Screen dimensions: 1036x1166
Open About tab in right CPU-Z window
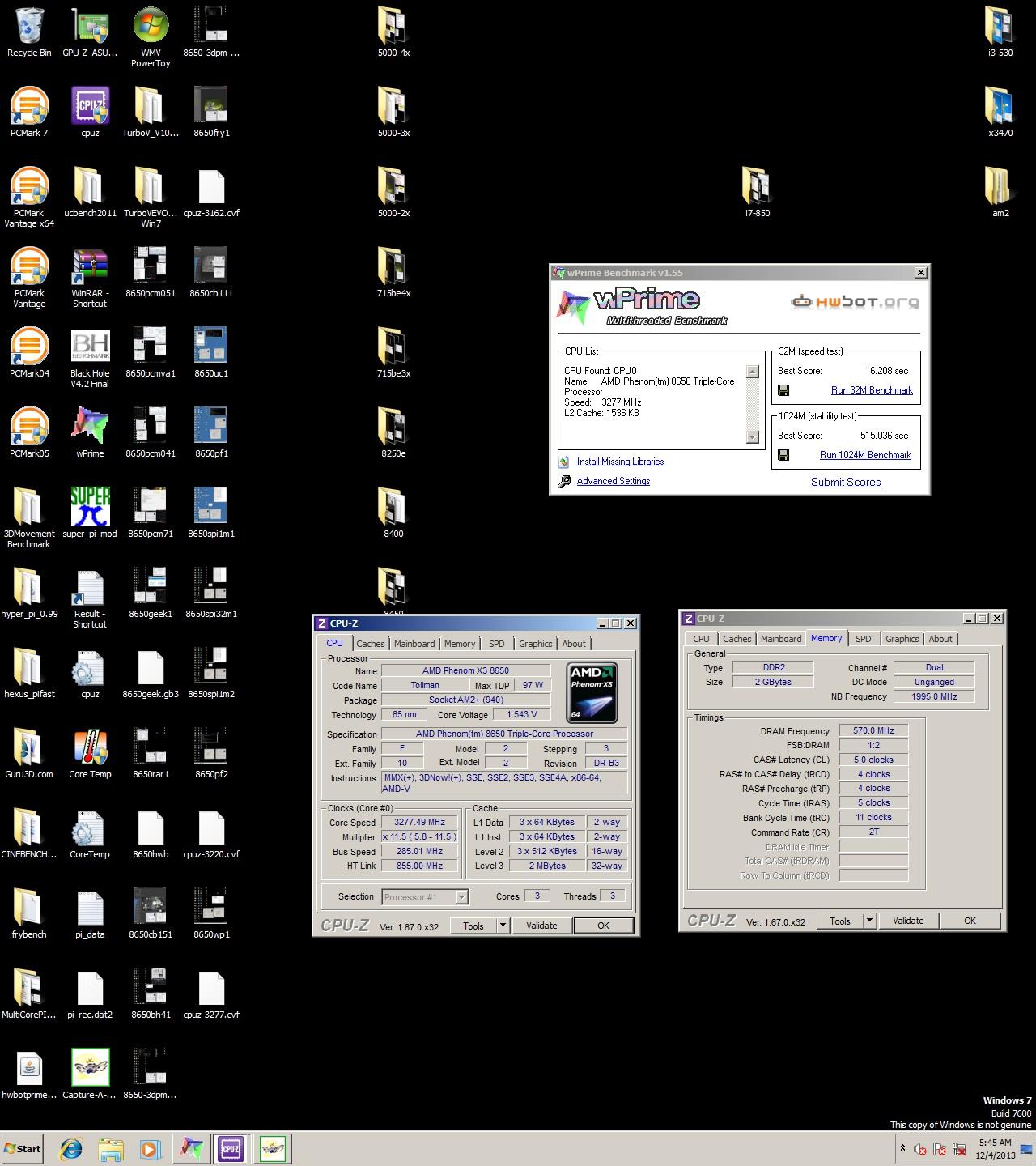(x=940, y=639)
